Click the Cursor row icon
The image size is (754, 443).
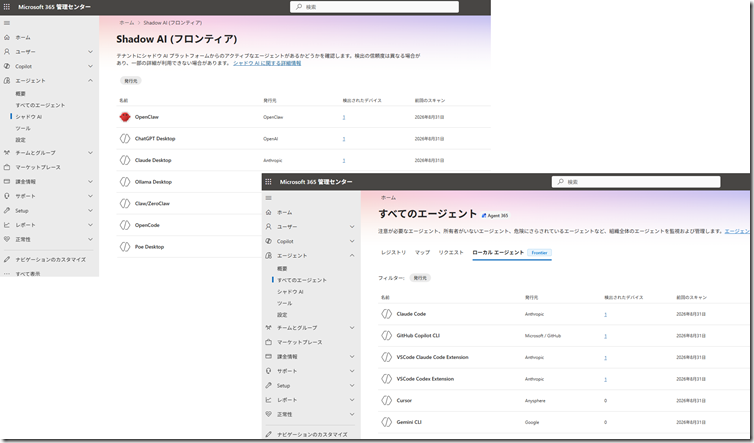(387, 400)
